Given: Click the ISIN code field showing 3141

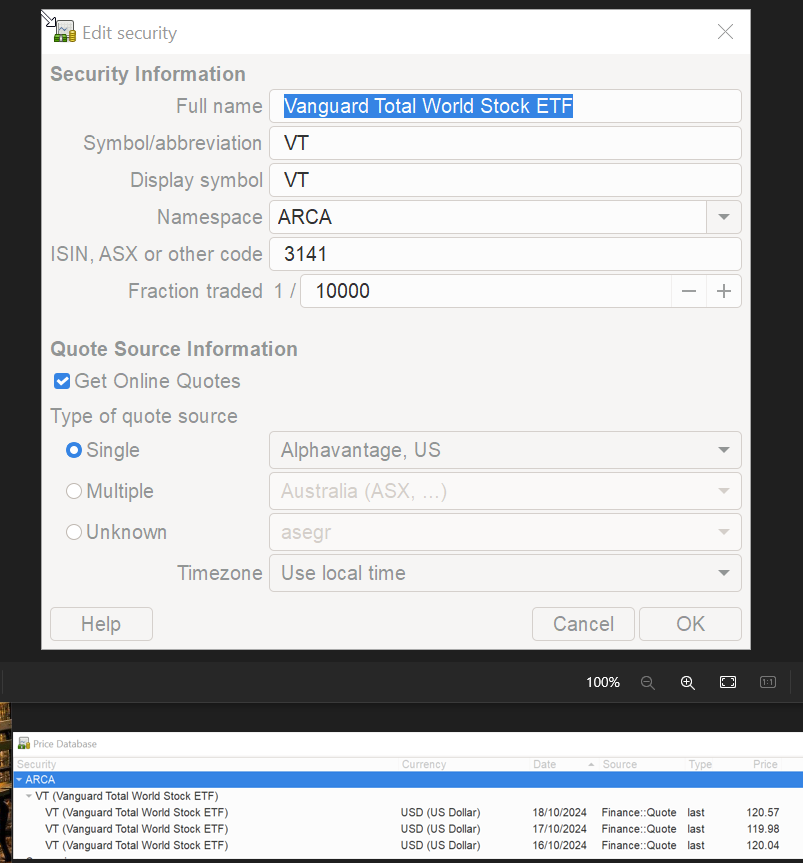Looking at the screenshot, I should [x=505, y=254].
